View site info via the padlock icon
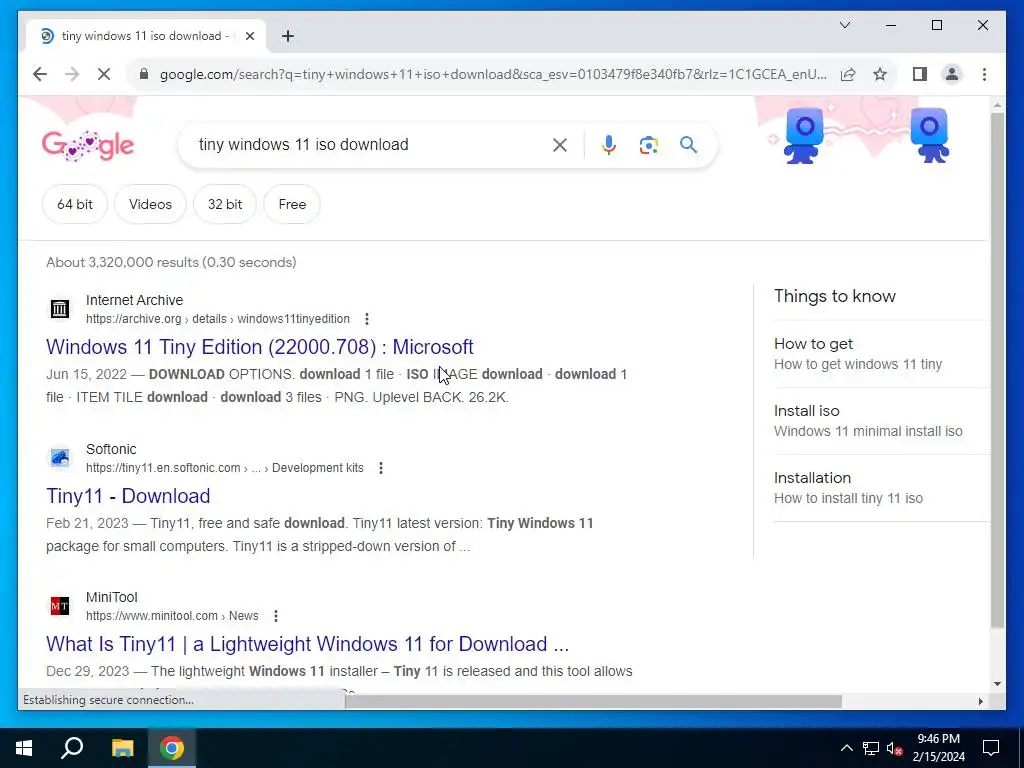Viewport: 1024px width, 768px height. tap(144, 74)
